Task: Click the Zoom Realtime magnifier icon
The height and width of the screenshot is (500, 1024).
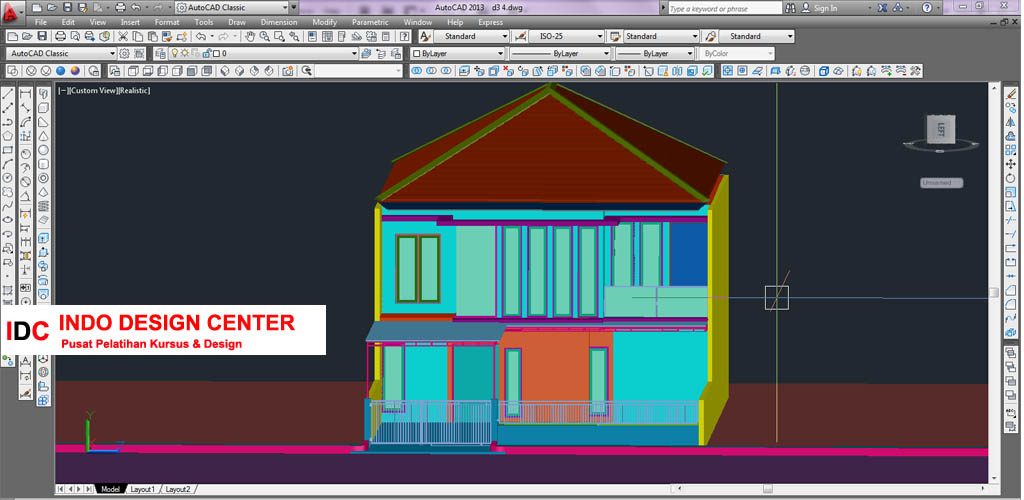Action: (264, 37)
